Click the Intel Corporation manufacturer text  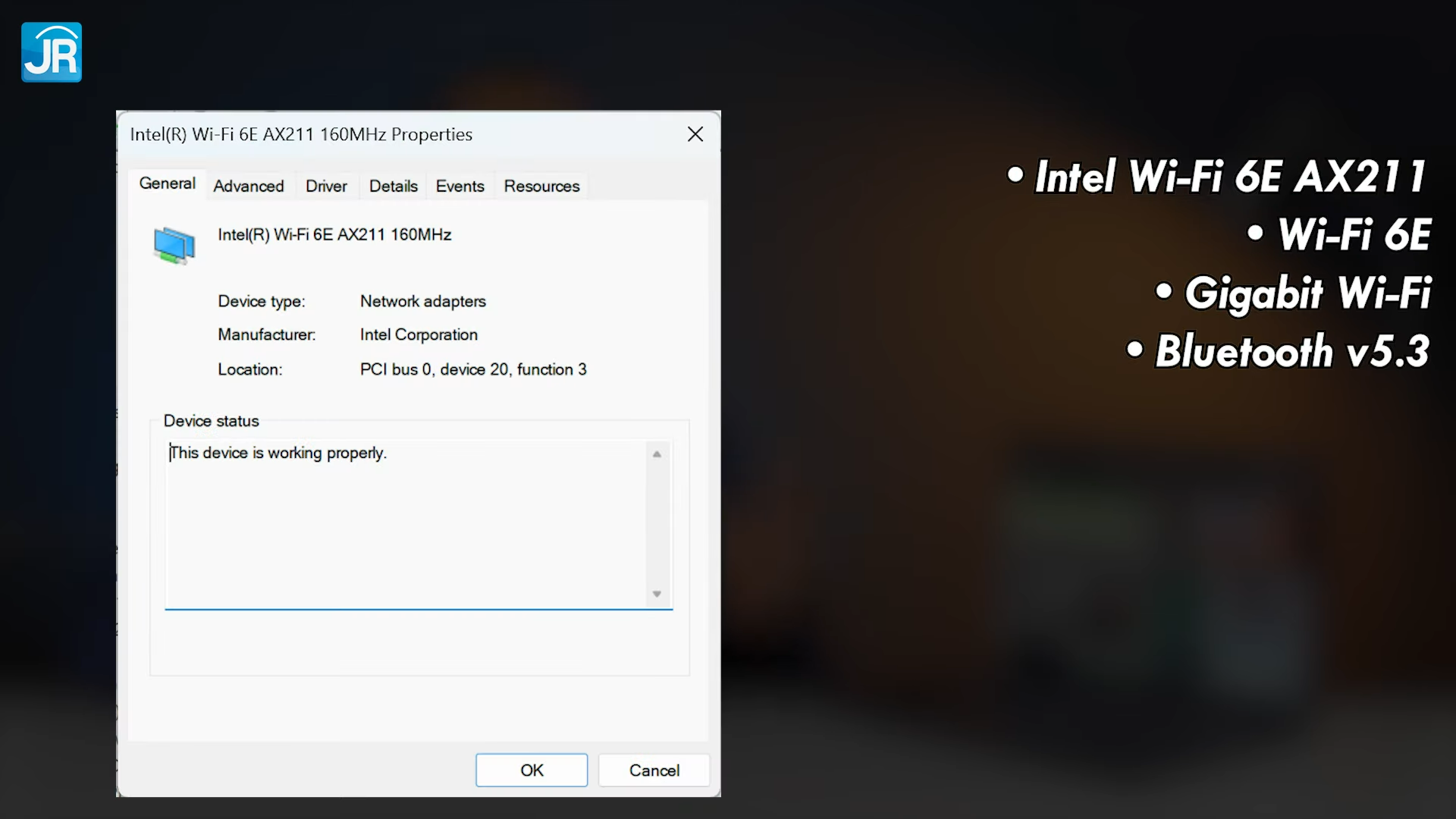tap(419, 334)
